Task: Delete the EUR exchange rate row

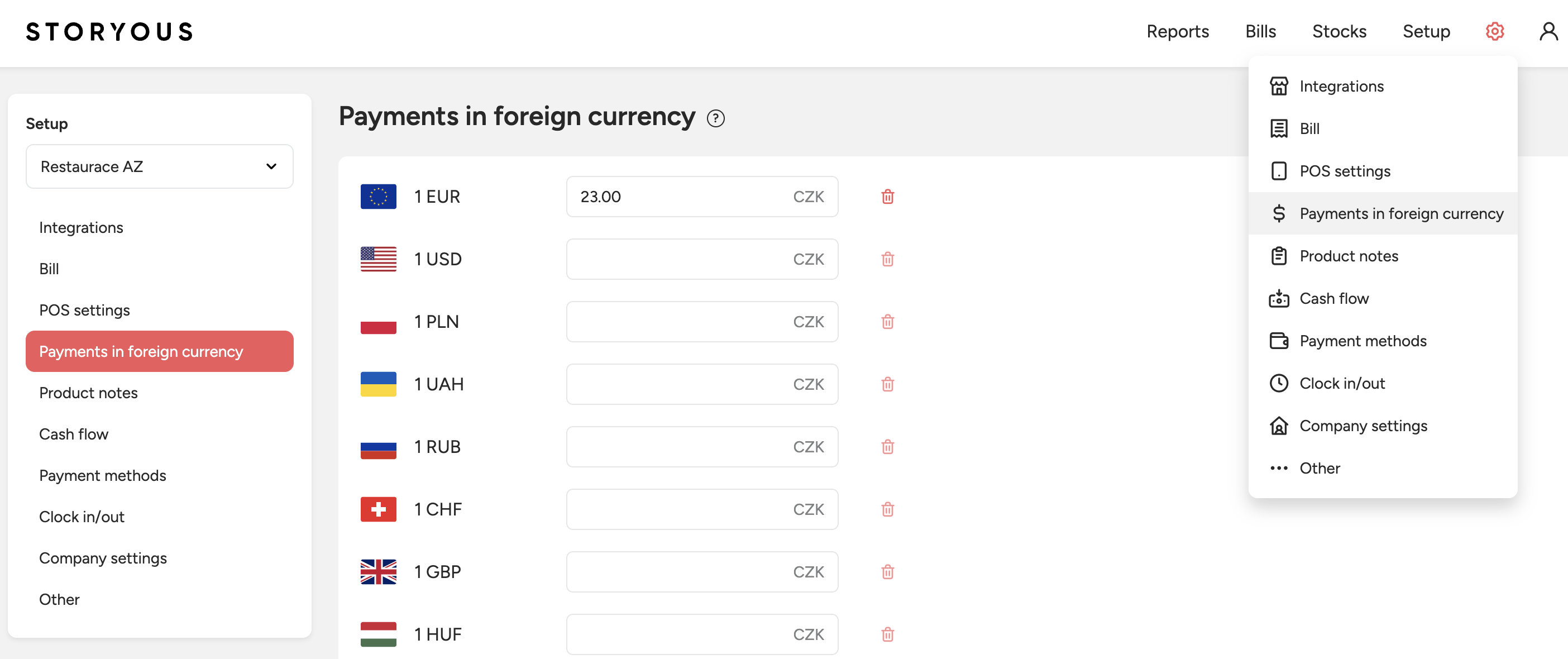Action: pos(887,197)
